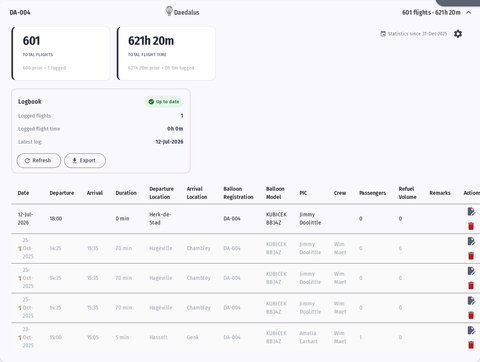Click the Refresh logbook button
The width and height of the screenshot is (480, 362).
[39, 160]
